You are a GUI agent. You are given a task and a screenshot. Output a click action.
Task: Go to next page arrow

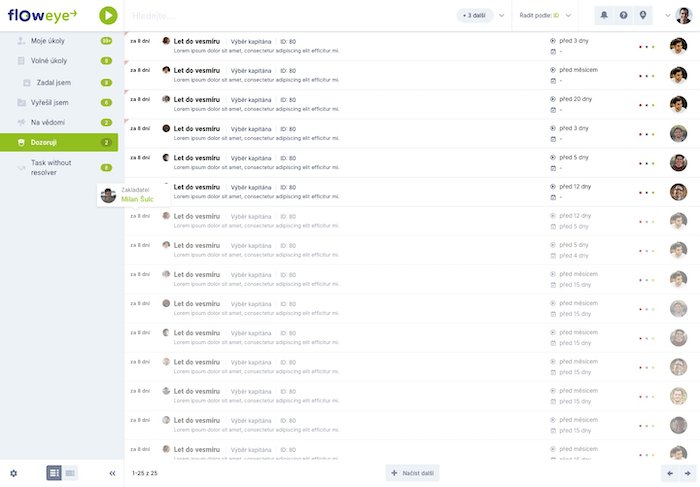point(687,472)
